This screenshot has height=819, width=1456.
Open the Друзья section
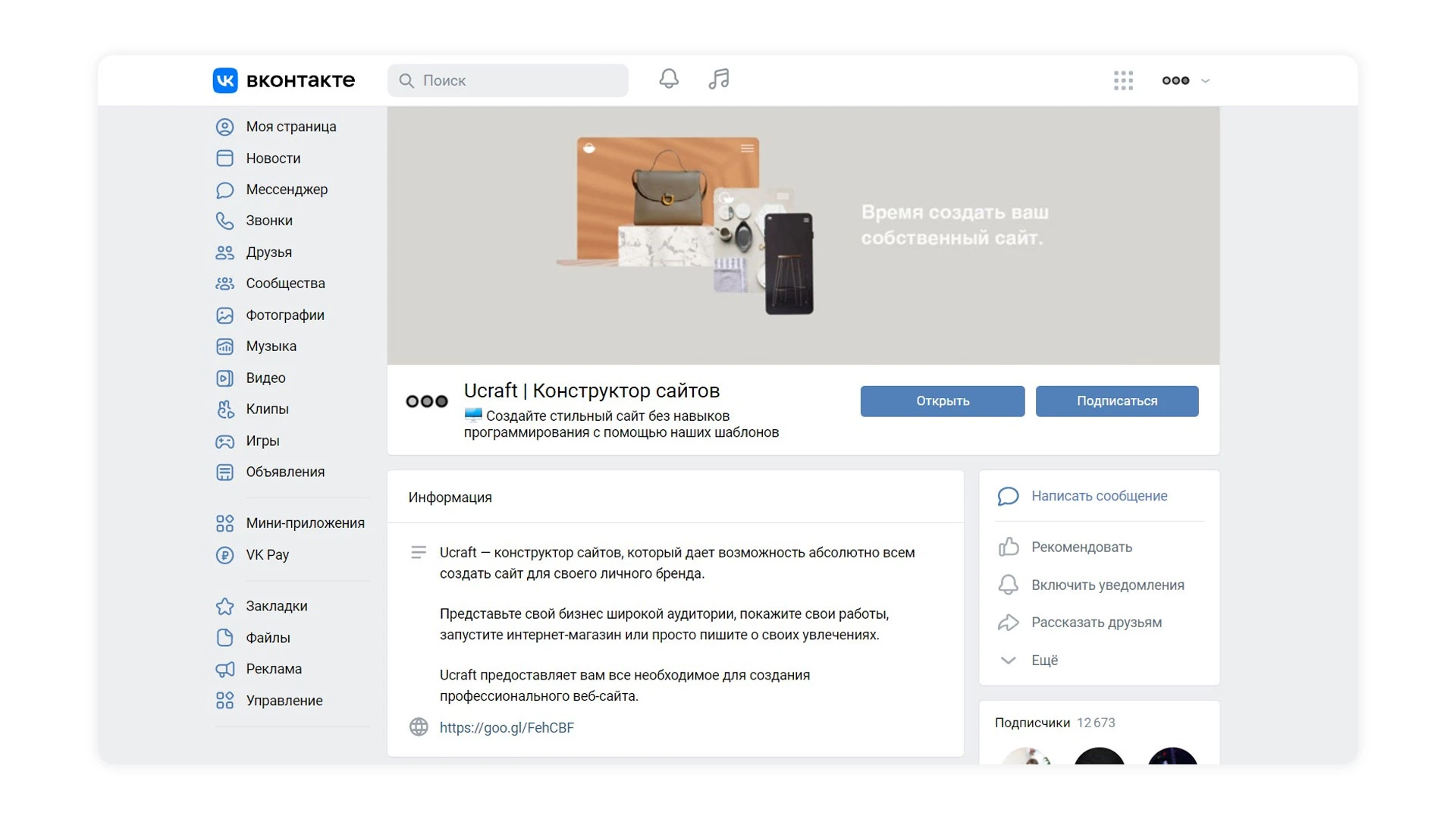tap(268, 253)
